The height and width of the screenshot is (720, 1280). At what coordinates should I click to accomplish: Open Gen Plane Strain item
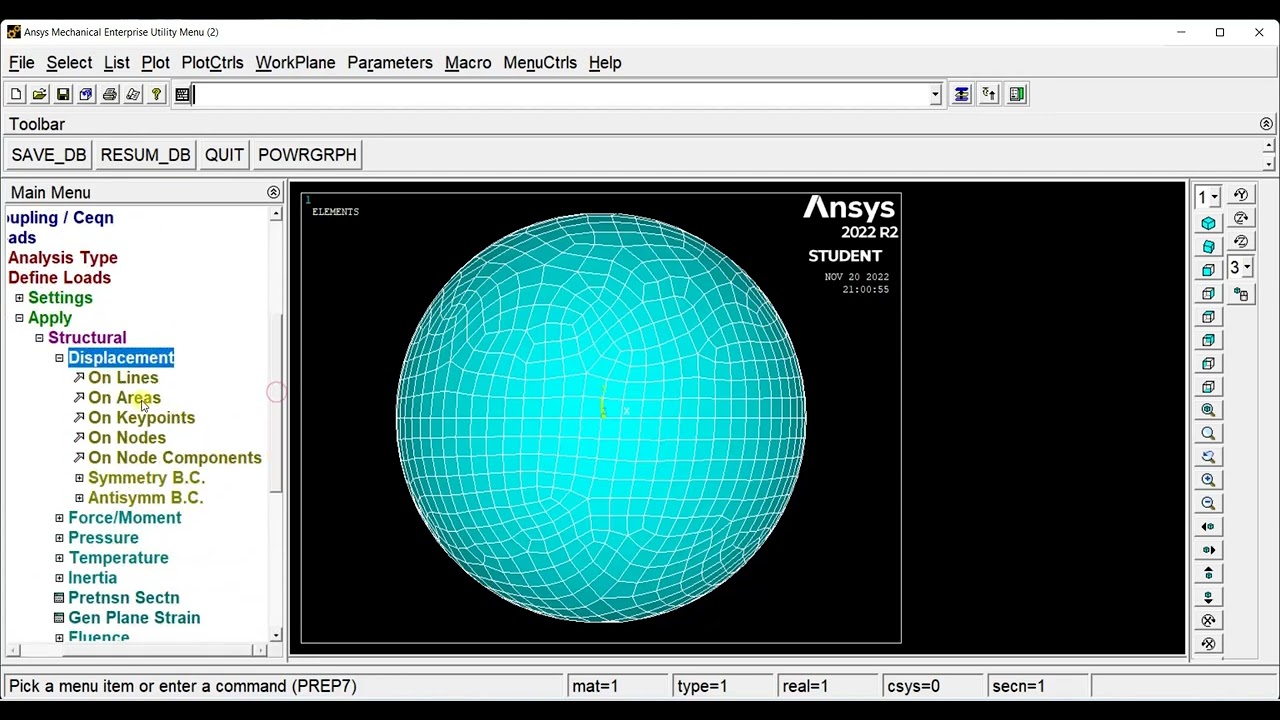coord(134,618)
